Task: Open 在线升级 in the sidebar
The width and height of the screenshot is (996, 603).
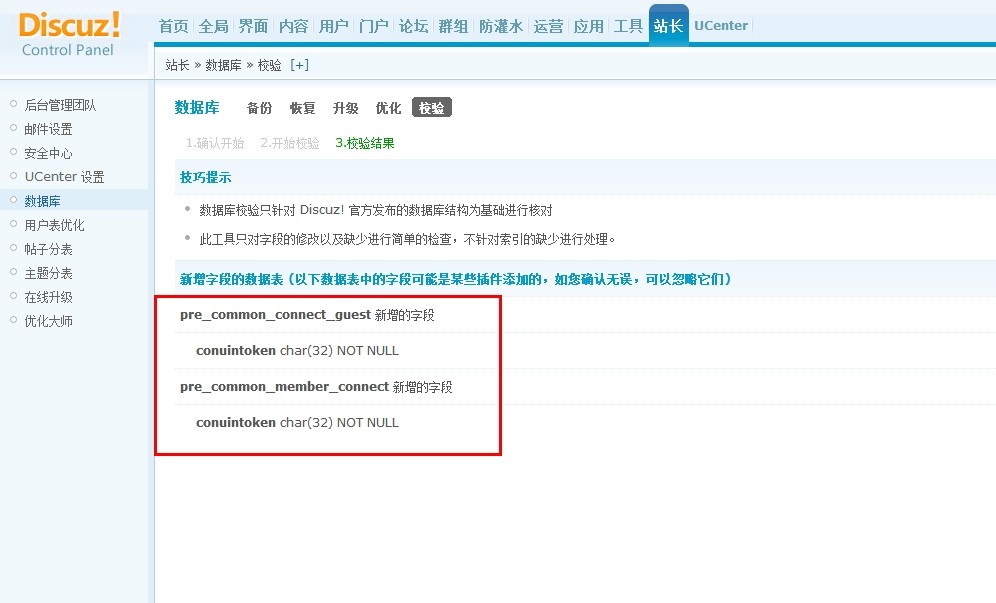Action: coord(48,297)
